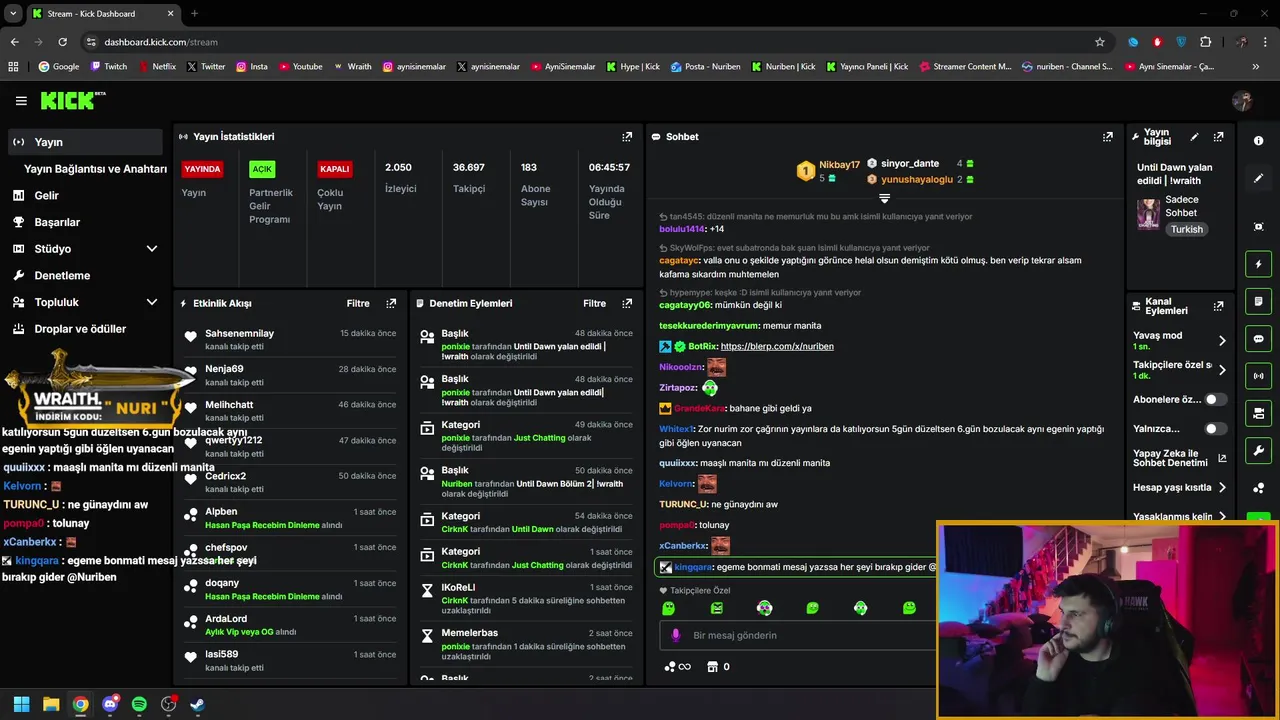Toggle the Yalnızca... switch
Image resolution: width=1280 pixels, height=720 pixels.
(x=1215, y=429)
